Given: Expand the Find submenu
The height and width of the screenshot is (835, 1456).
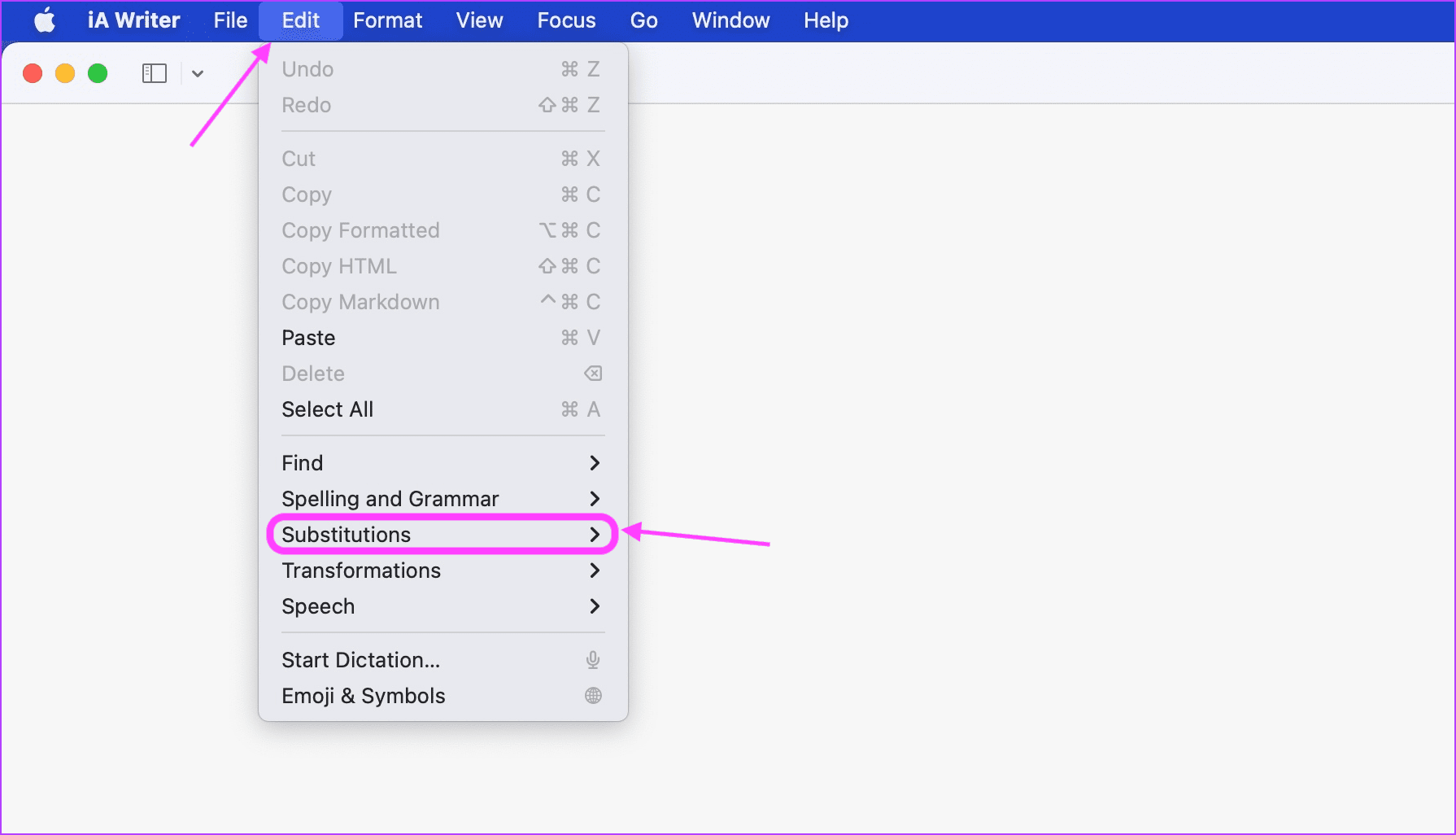Looking at the screenshot, I should pos(443,463).
